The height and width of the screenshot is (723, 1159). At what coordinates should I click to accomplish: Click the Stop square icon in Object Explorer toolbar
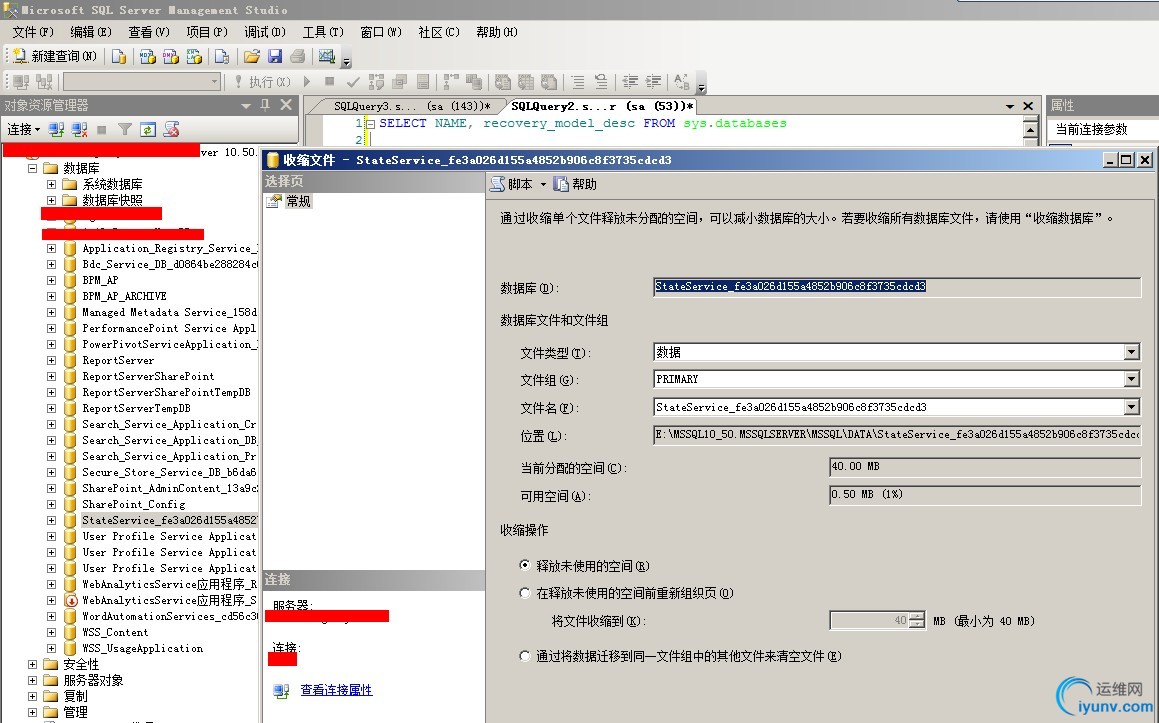coord(102,130)
